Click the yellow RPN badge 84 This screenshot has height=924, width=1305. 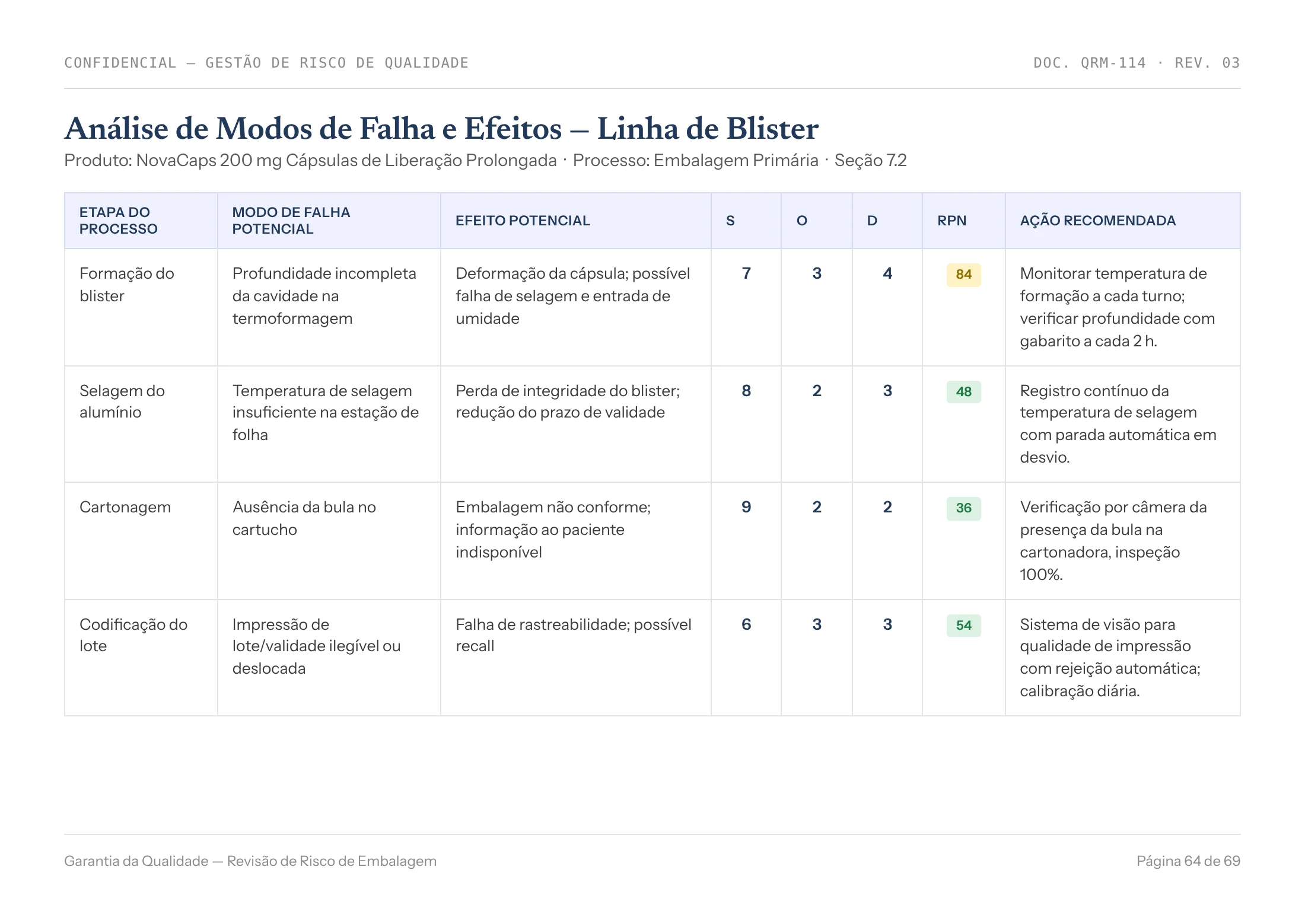click(964, 275)
